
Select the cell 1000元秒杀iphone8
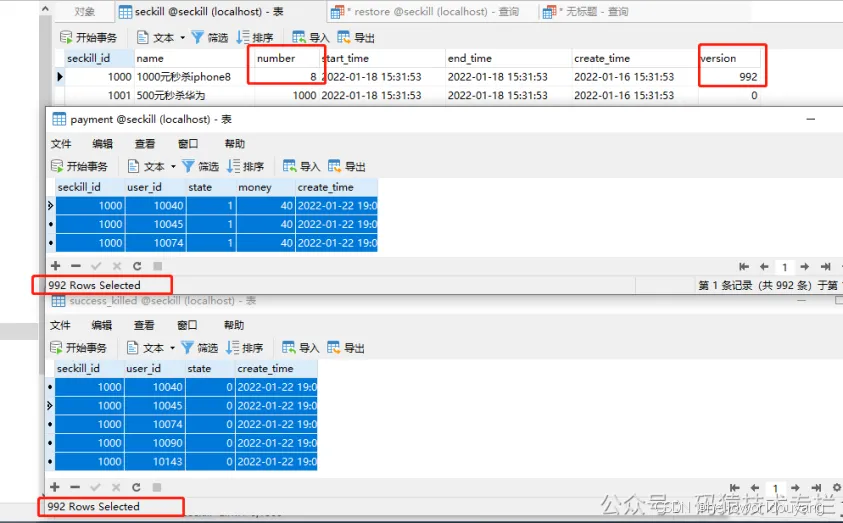point(194,77)
